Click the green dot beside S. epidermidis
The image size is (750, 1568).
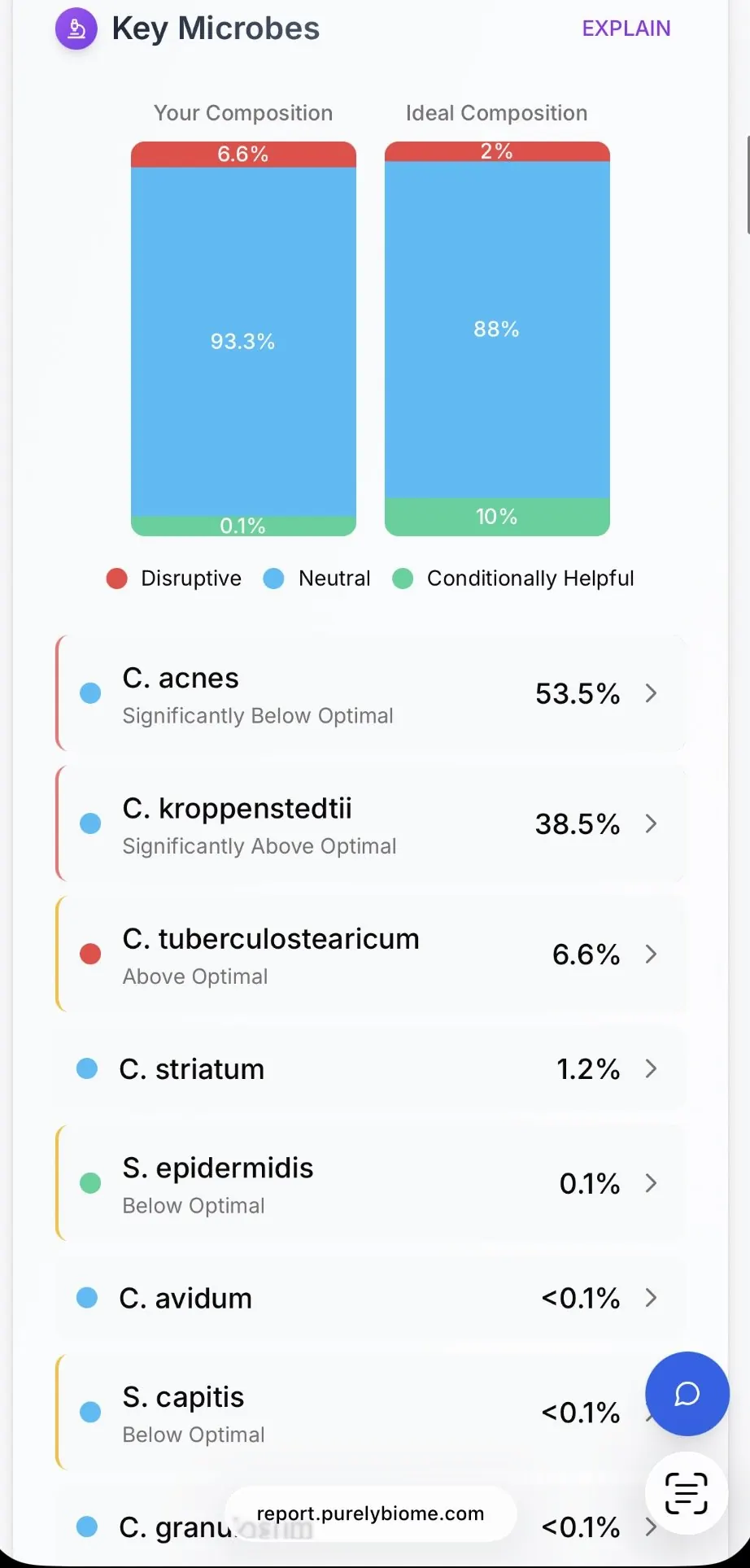tap(90, 1183)
